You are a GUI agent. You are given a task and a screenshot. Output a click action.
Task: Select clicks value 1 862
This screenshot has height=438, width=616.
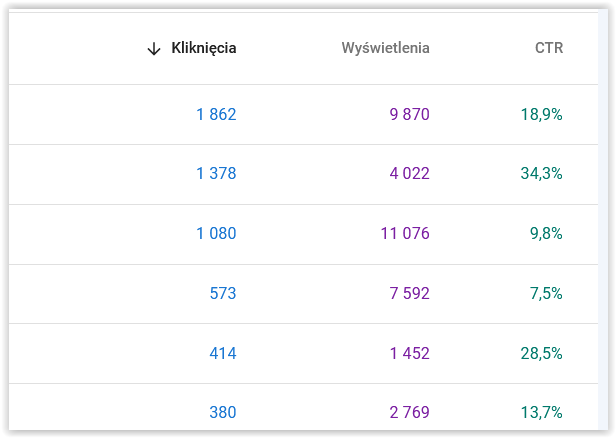pos(216,115)
